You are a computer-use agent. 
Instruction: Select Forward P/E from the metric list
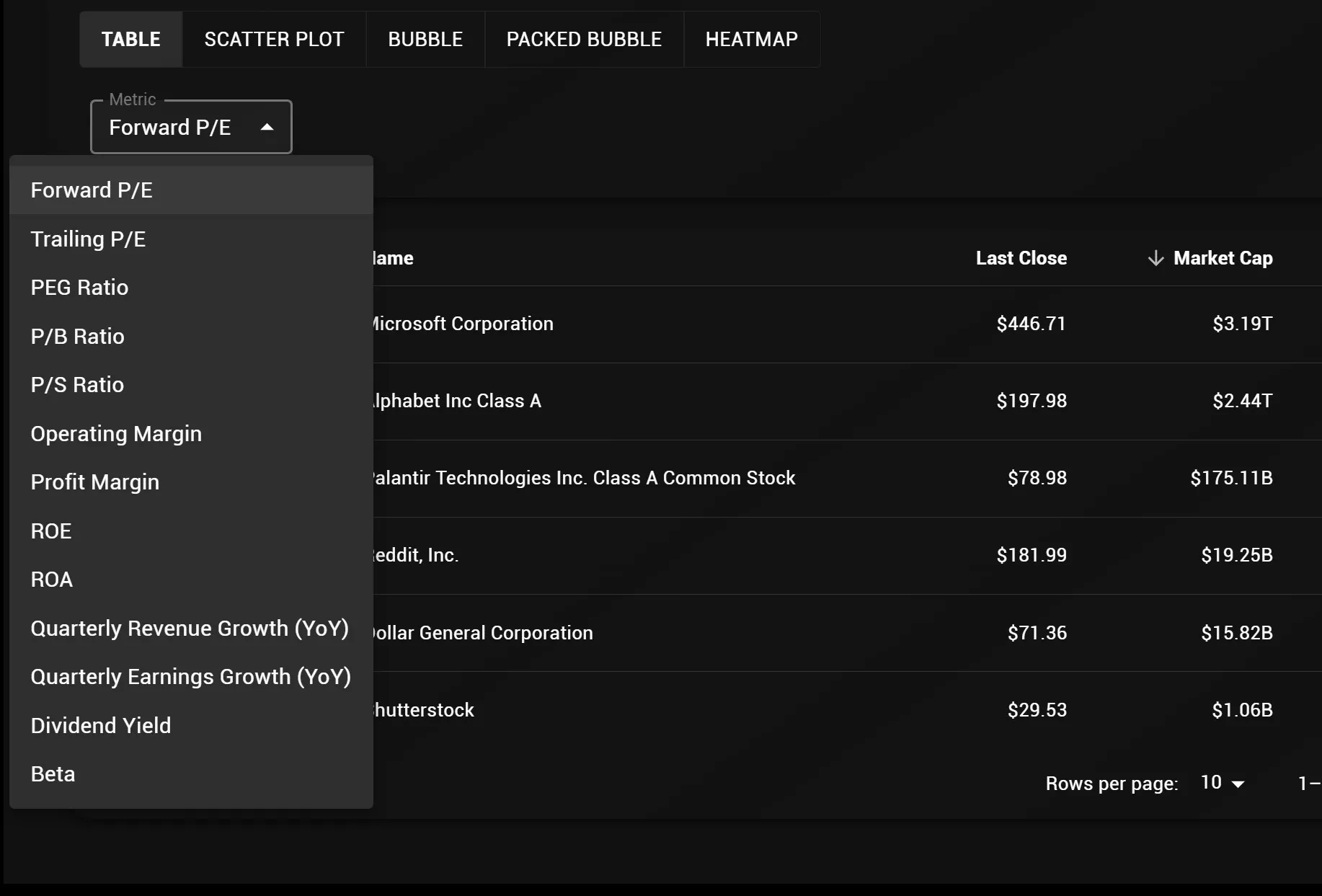[x=191, y=190]
